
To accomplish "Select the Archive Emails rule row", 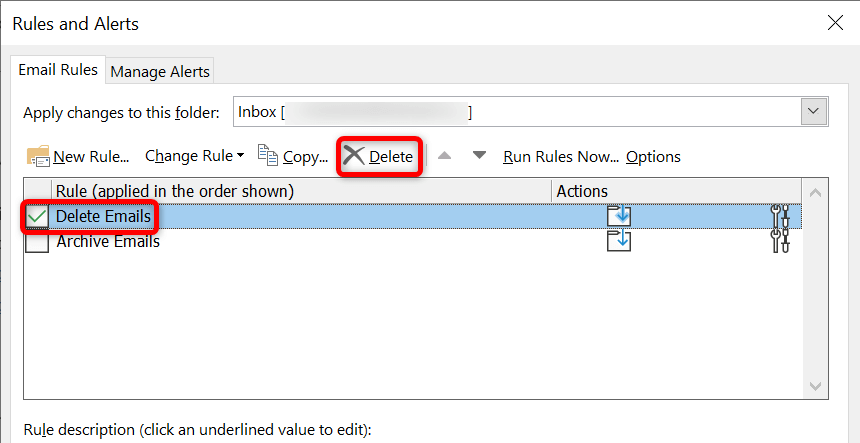I will click(300, 242).
